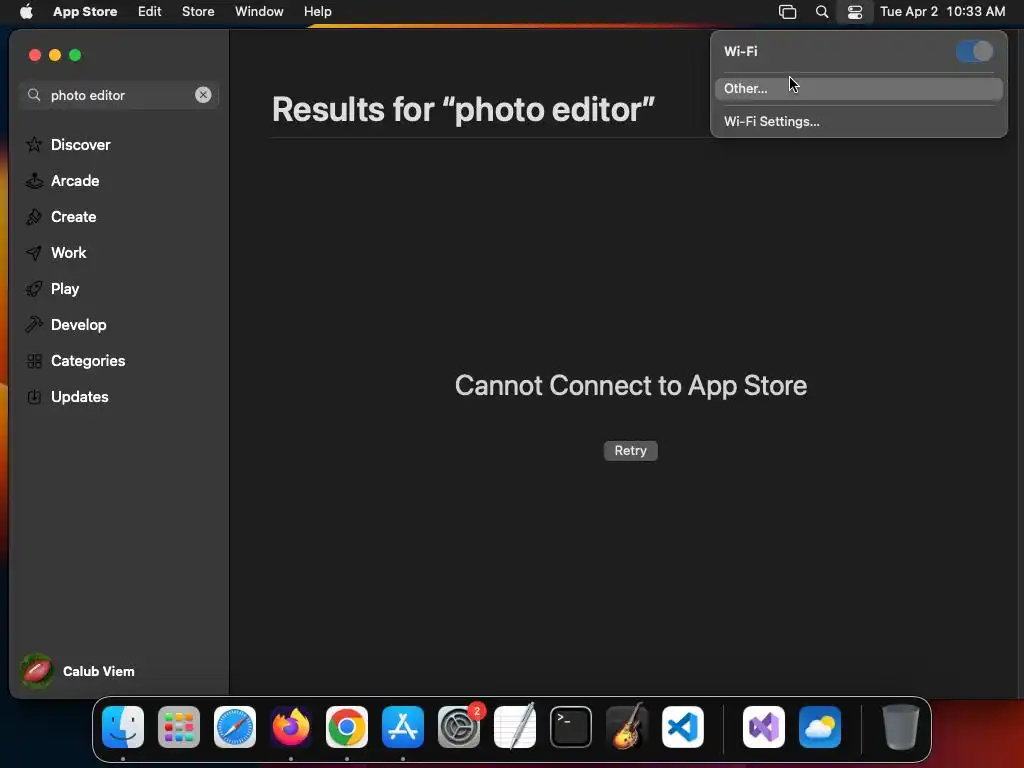The height and width of the screenshot is (768, 1024).
Task: Open the Weather app in Dock
Action: point(820,727)
